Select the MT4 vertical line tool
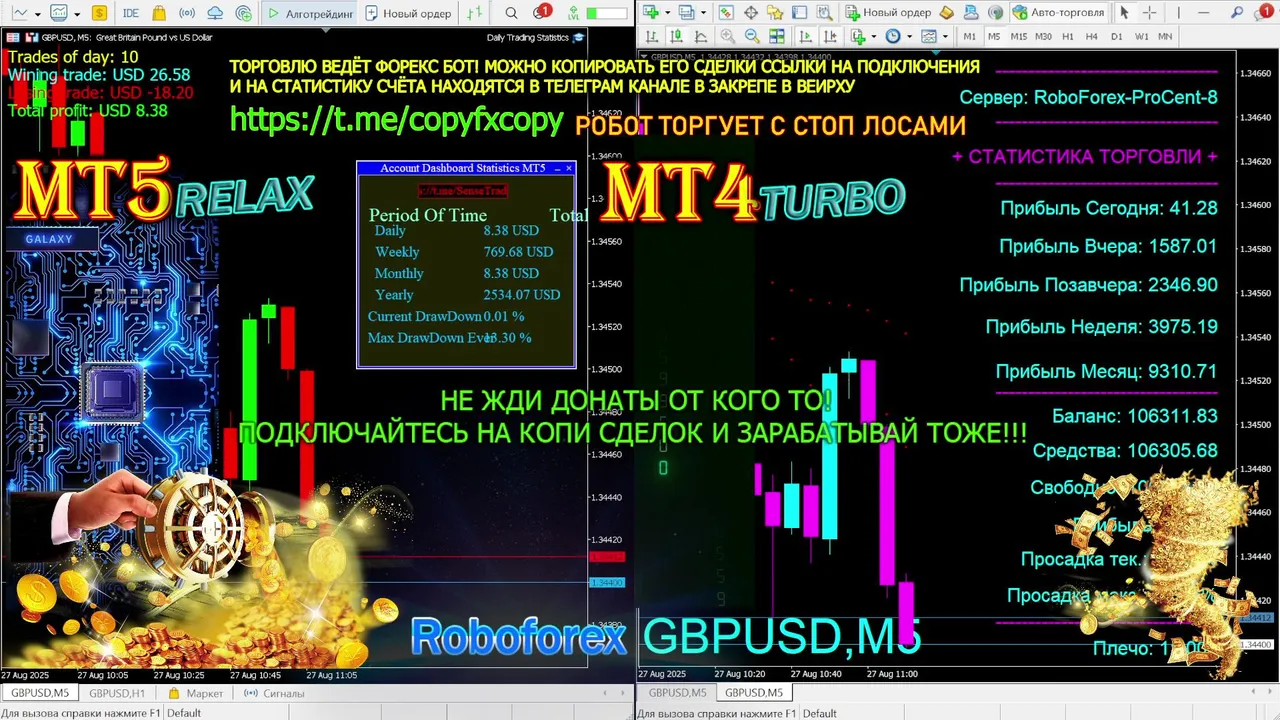This screenshot has width=1280, height=720. (x=1178, y=12)
